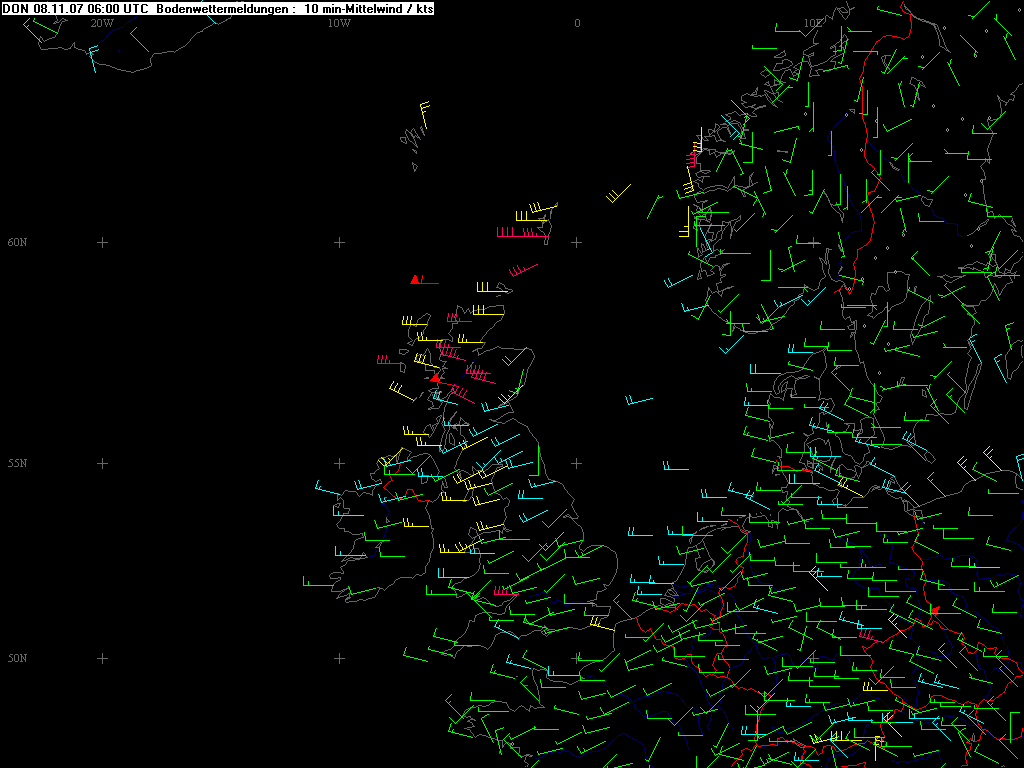Viewport: 1024px width, 768px height.
Task: Click the grid cross at 60N 20W
Action: [x=102, y=243]
